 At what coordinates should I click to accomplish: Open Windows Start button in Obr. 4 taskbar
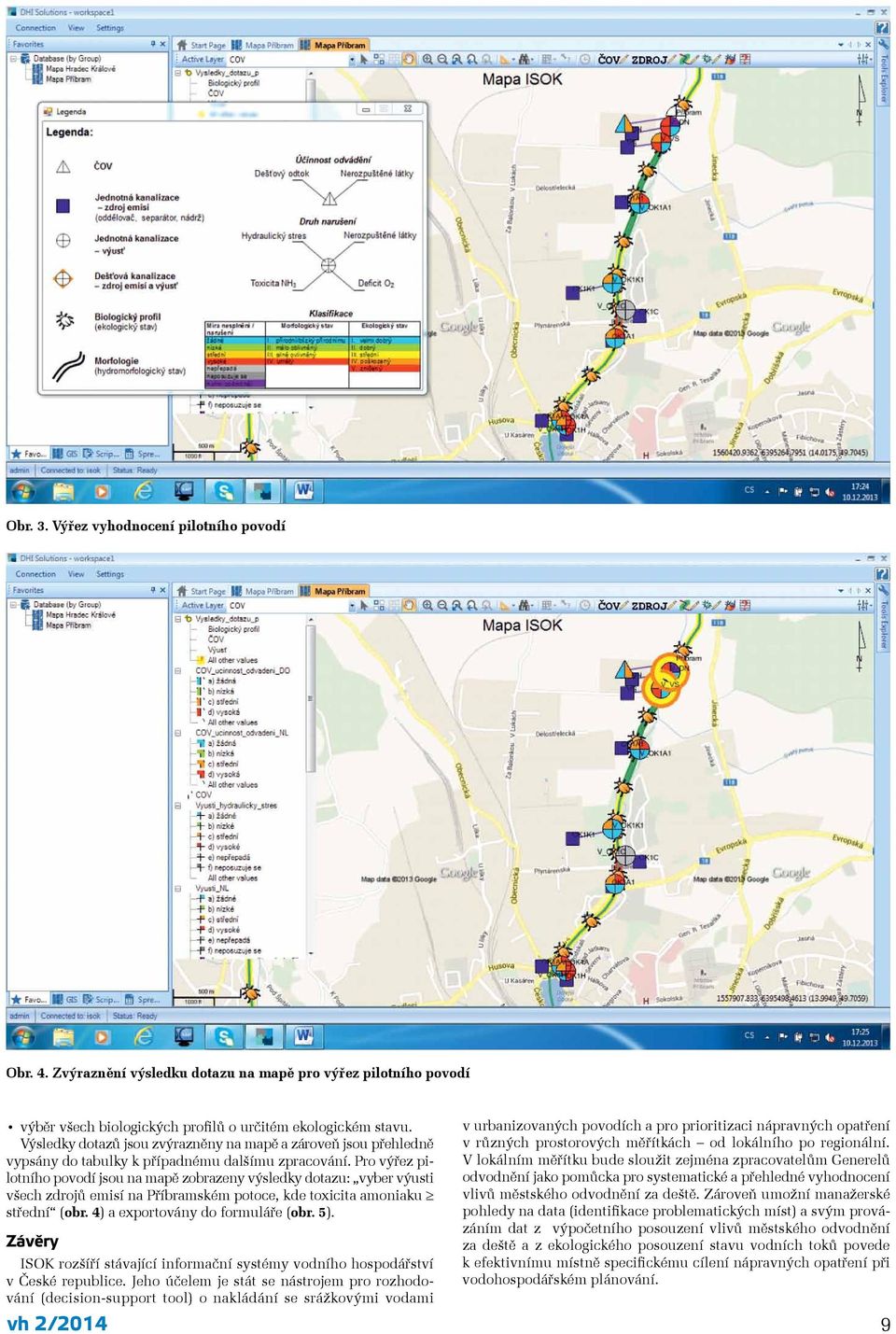(23, 1036)
